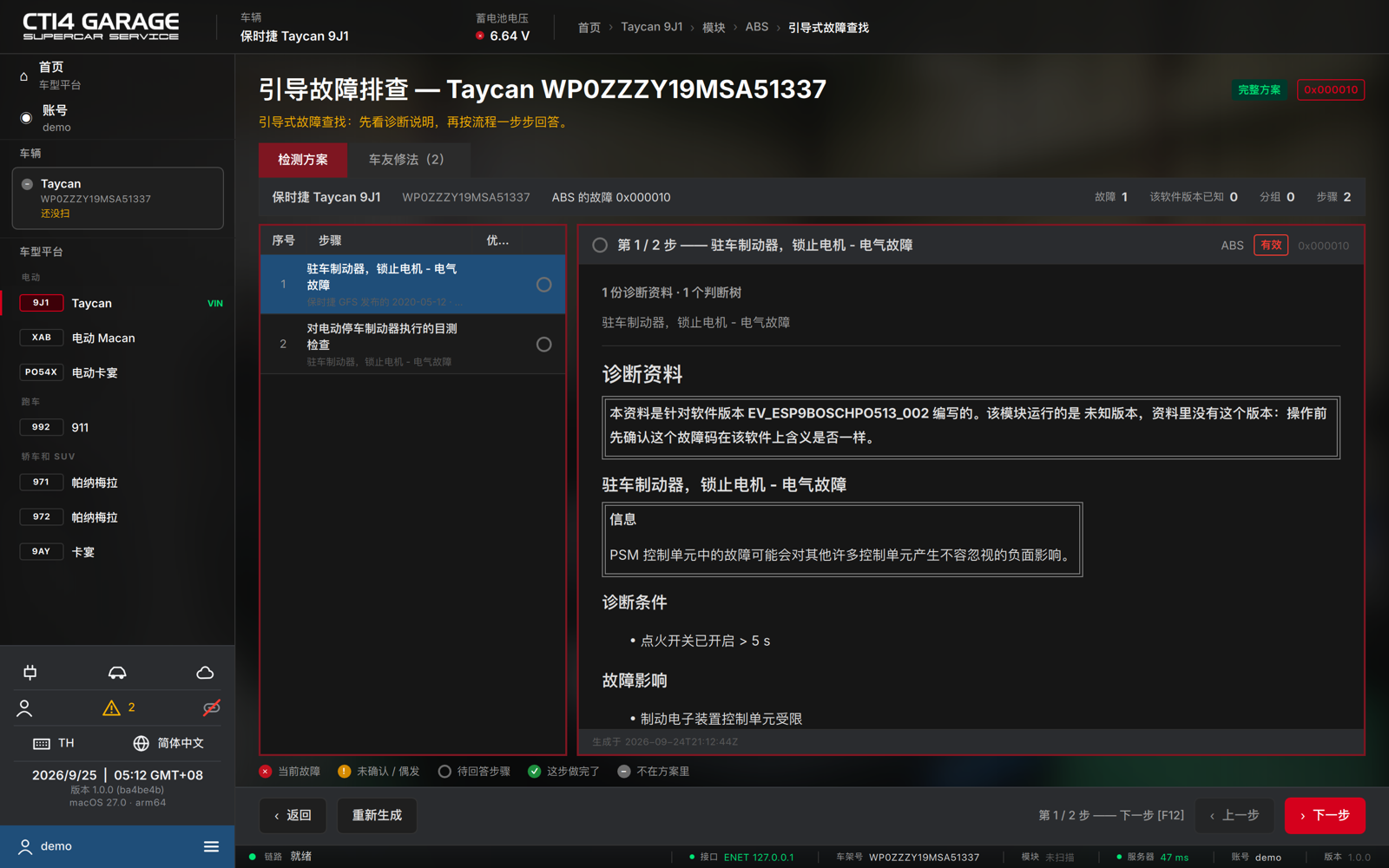Screen dimensions: 1389x868
Task: Click the 版本 1.0.0 status bar entry
Action: point(1347,858)
